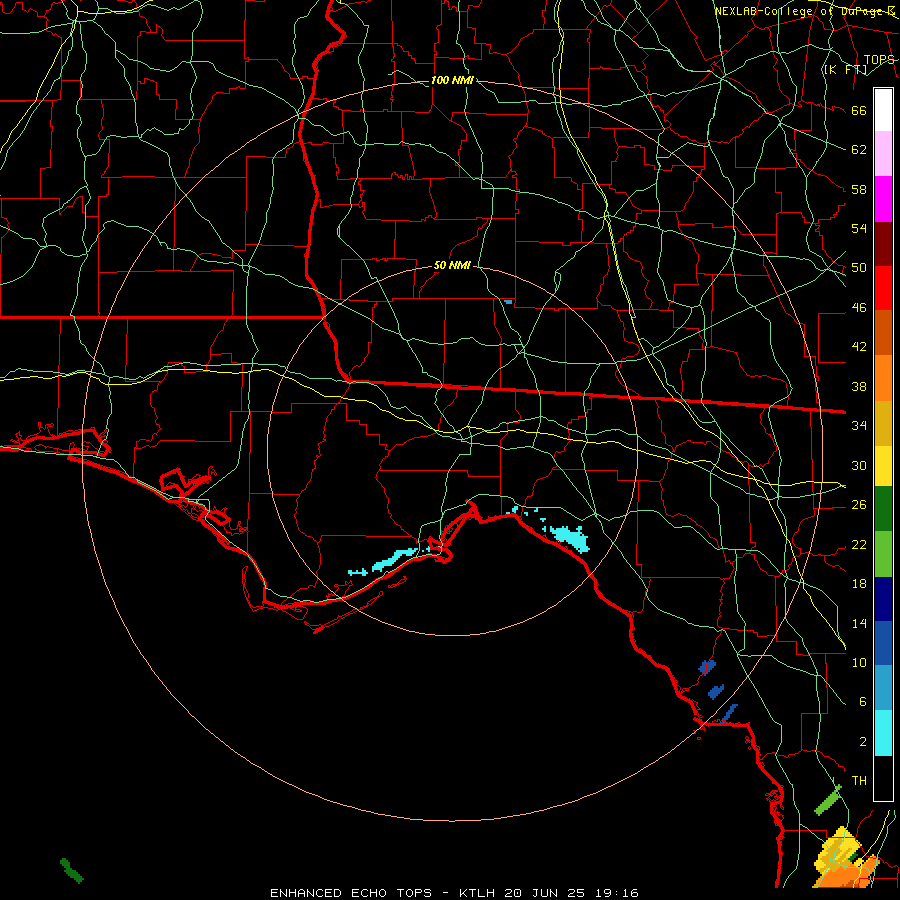This screenshot has width=900, height=900.
Task: Click the light green echo streak near the TH label
Action: point(828,800)
